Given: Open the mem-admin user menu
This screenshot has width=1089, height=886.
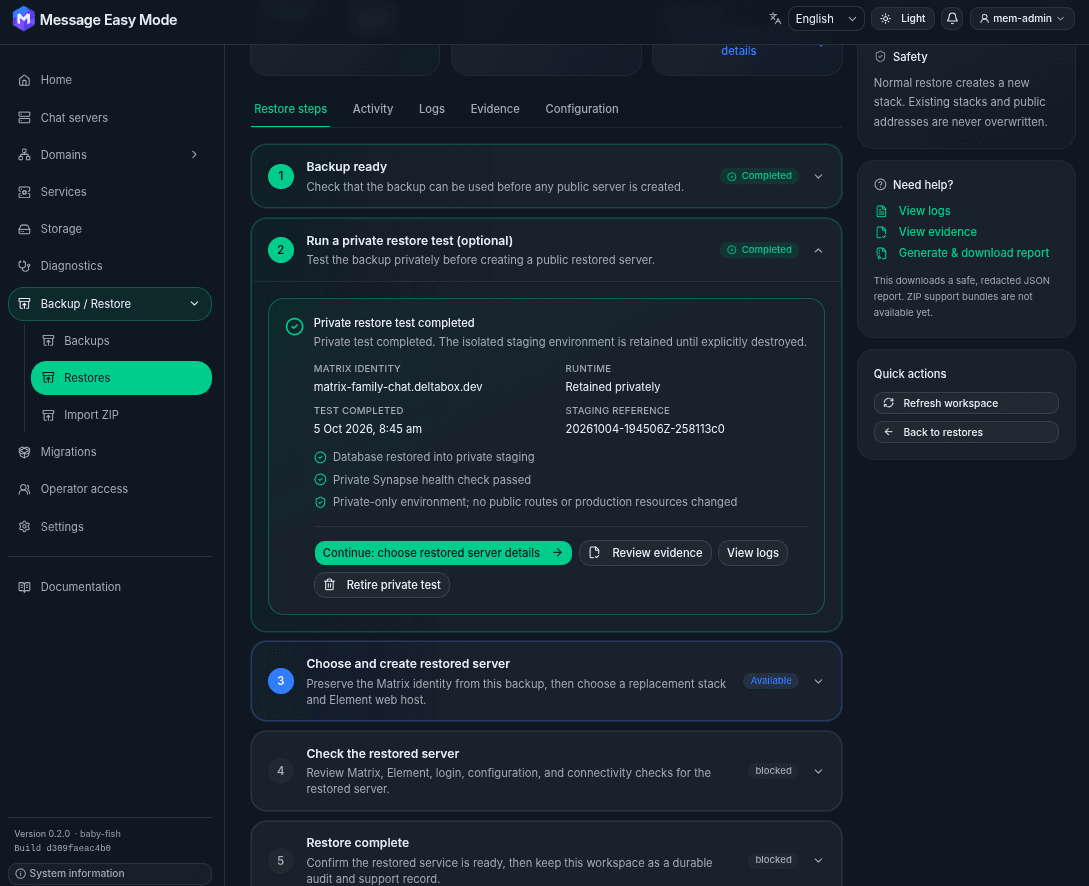Looking at the screenshot, I should [1022, 19].
